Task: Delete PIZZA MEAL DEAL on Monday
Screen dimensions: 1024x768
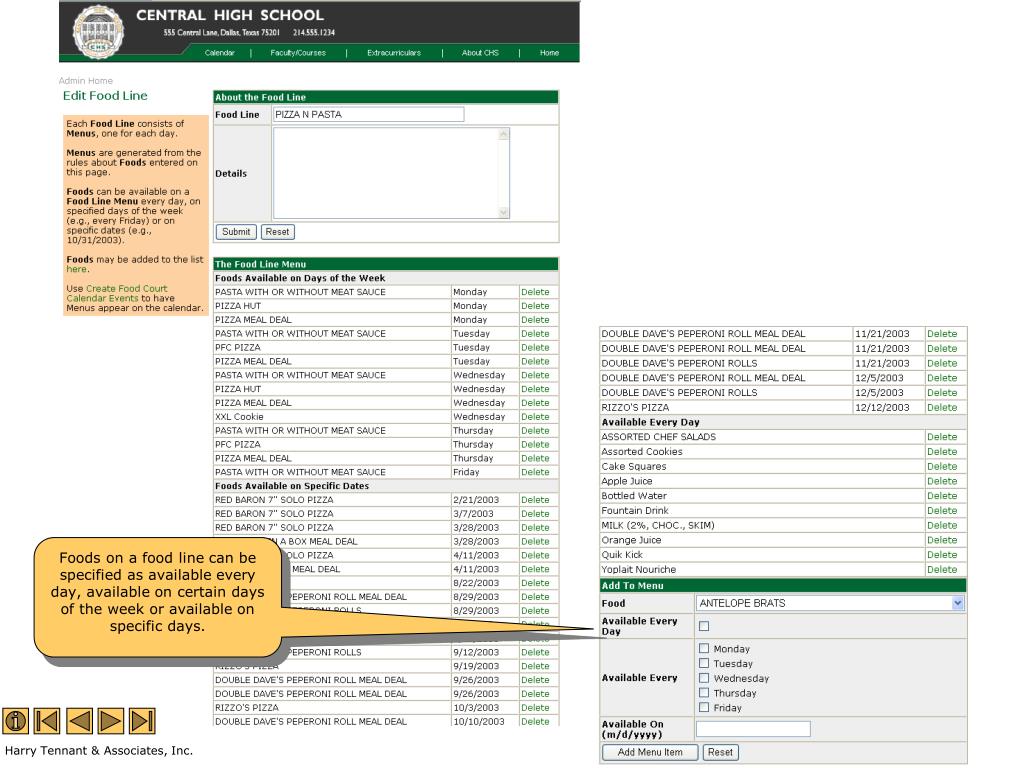Action: [x=535, y=319]
